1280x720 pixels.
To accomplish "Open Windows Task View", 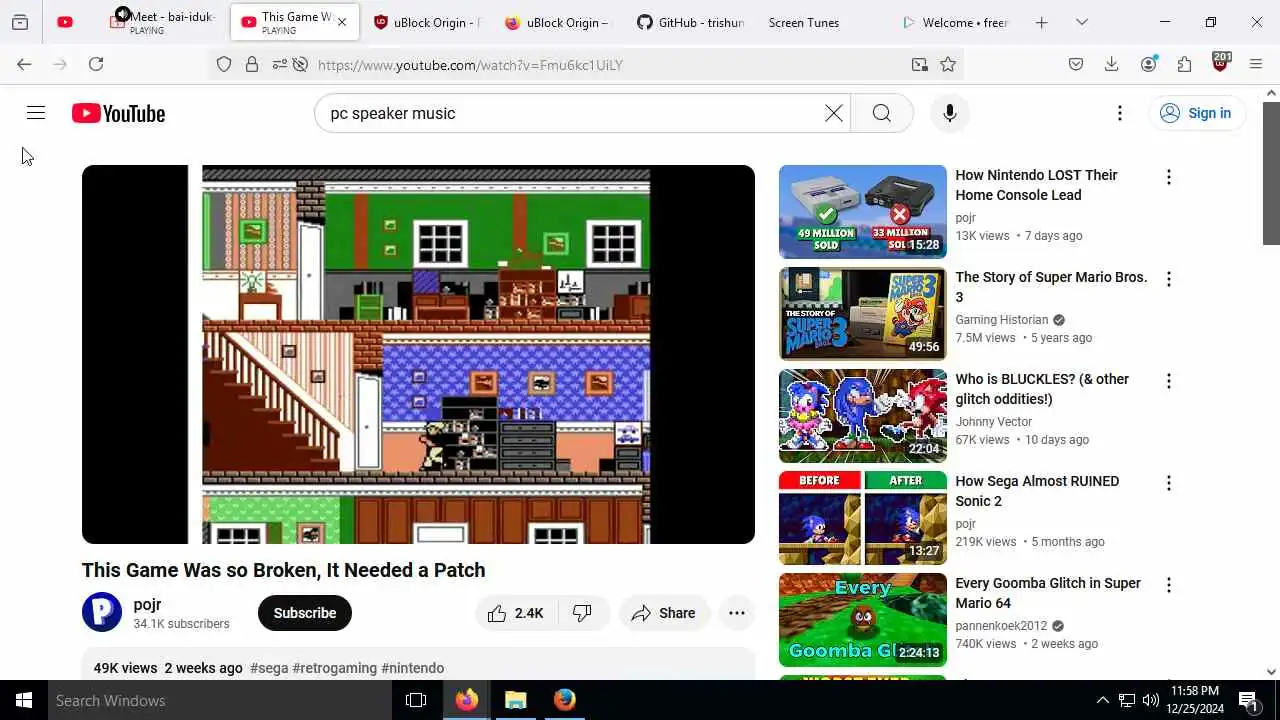I will (416, 700).
